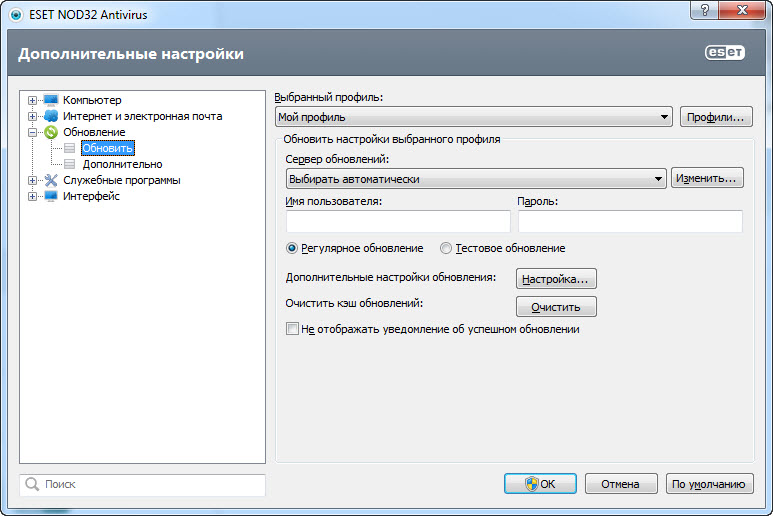Select the Тестовое обновление radio button
This screenshot has width=773, height=516.
click(x=446, y=248)
